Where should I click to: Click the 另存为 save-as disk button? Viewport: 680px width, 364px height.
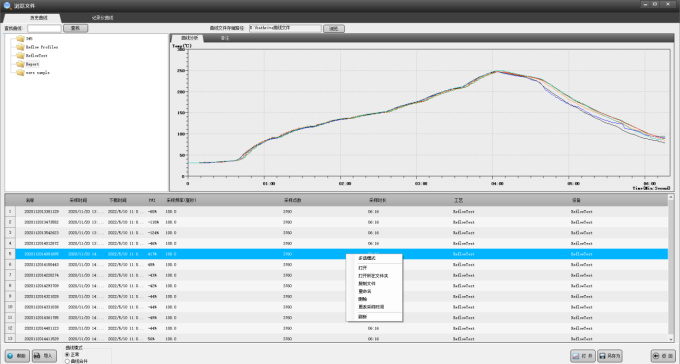pyautogui.click(x=610, y=356)
